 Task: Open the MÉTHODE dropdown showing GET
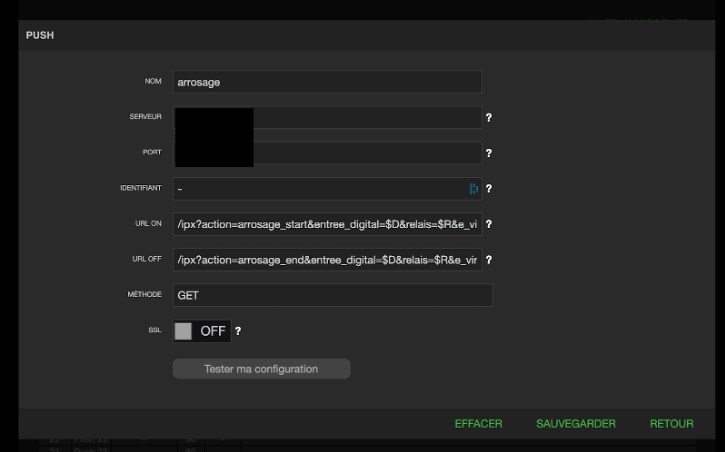point(332,295)
